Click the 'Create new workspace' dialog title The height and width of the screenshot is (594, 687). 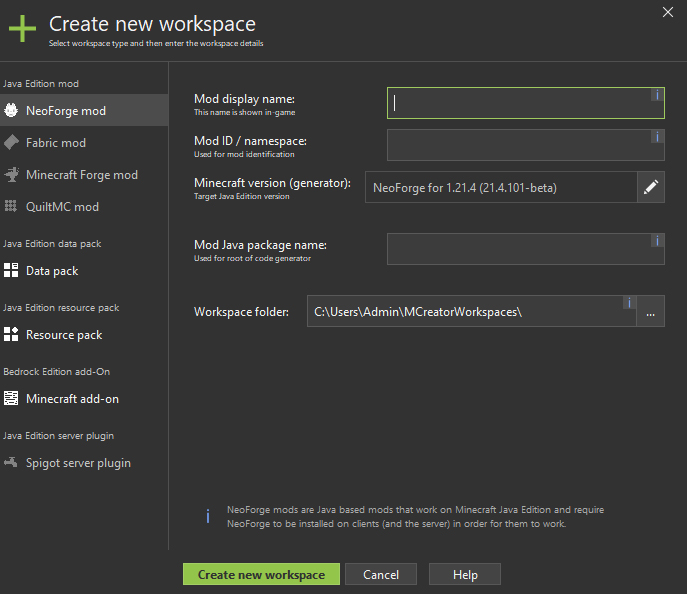[152, 24]
